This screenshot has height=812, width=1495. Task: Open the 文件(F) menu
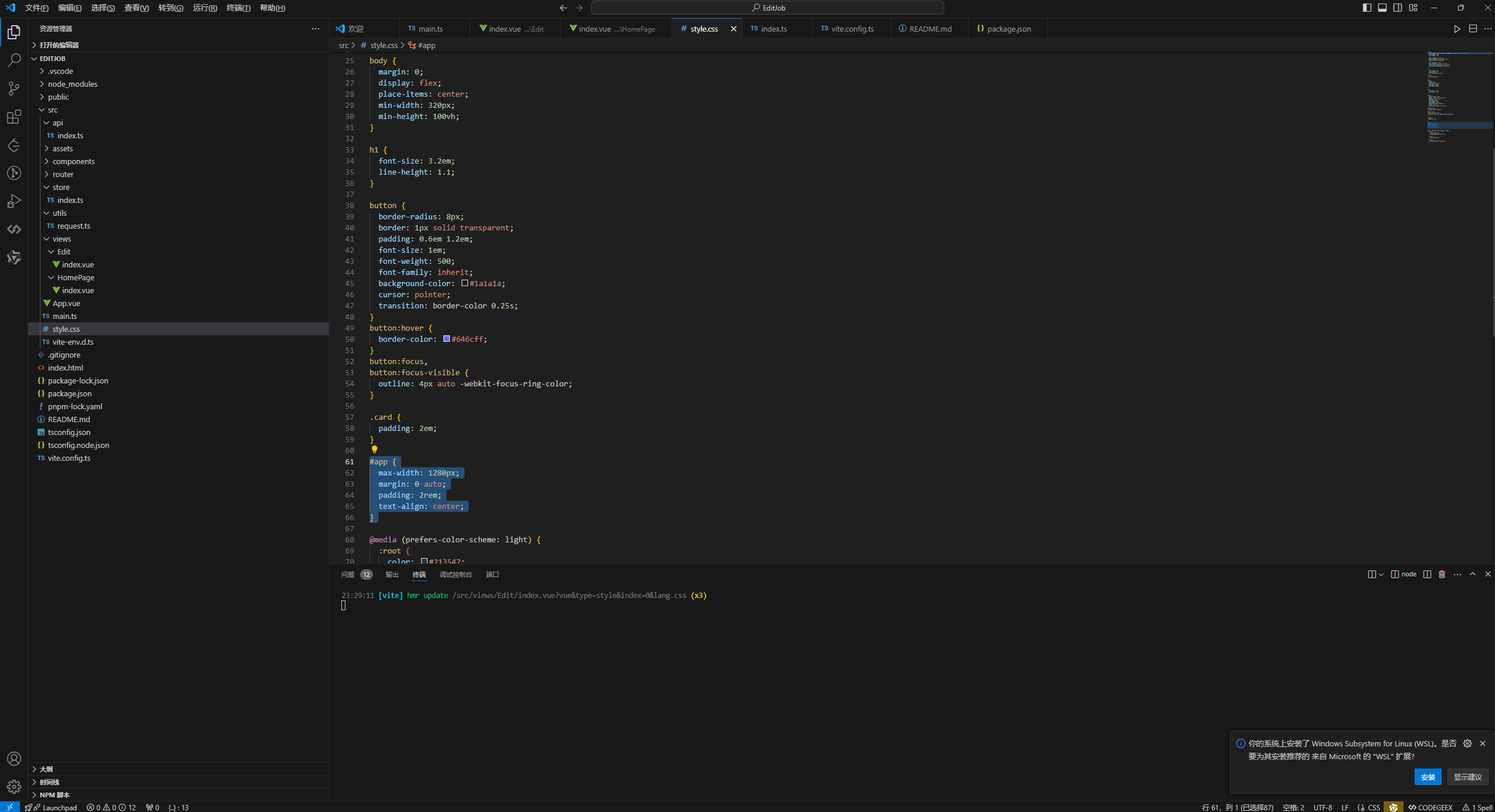[36, 8]
